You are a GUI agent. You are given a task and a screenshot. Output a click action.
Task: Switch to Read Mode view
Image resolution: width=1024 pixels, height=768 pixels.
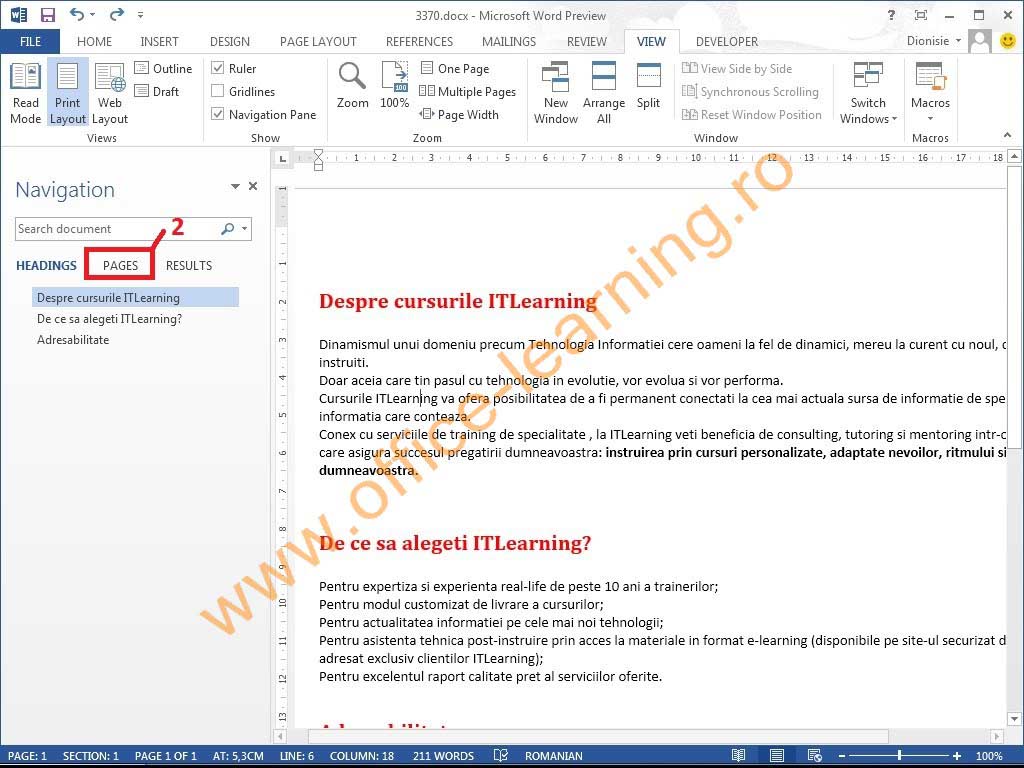[x=25, y=93]
